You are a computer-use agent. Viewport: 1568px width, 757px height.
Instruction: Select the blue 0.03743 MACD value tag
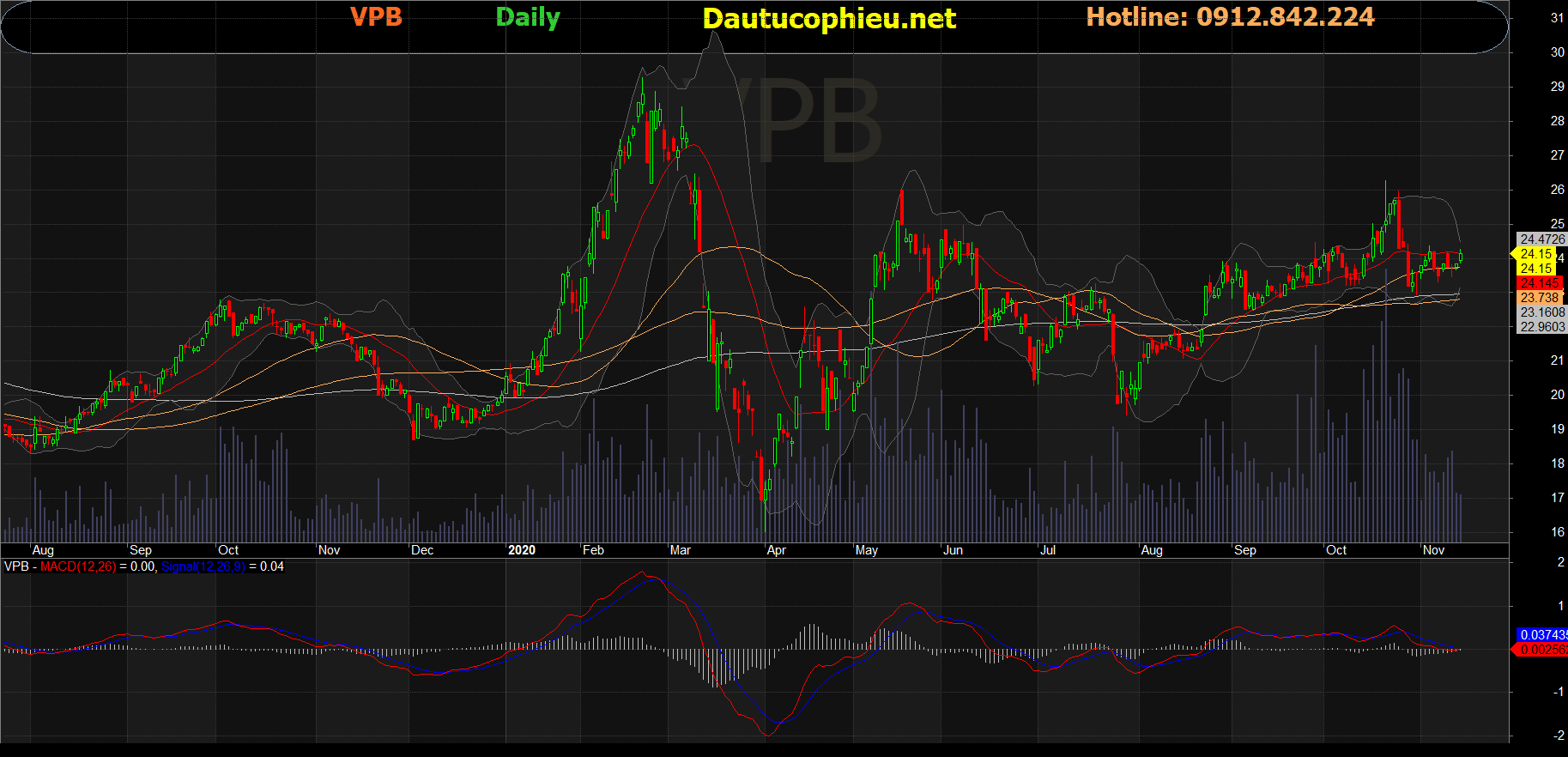coord(1542,635)
